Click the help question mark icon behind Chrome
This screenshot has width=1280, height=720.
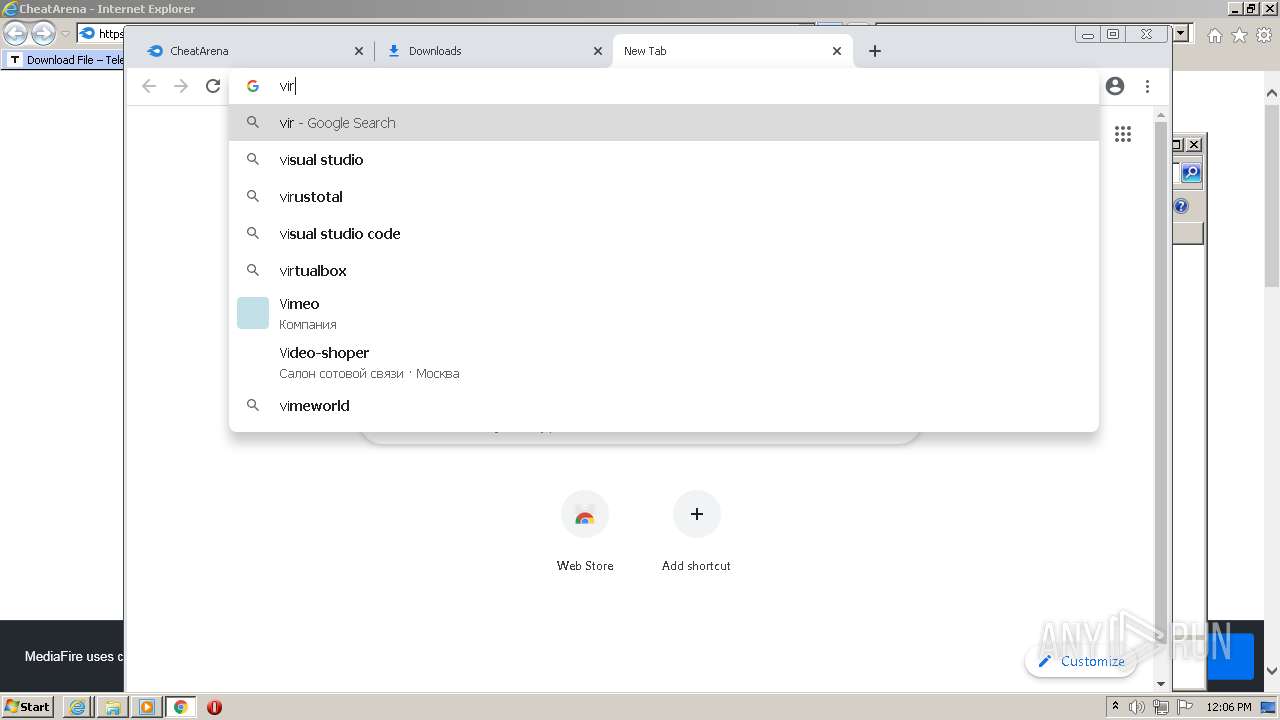[x=1181, y=206]
